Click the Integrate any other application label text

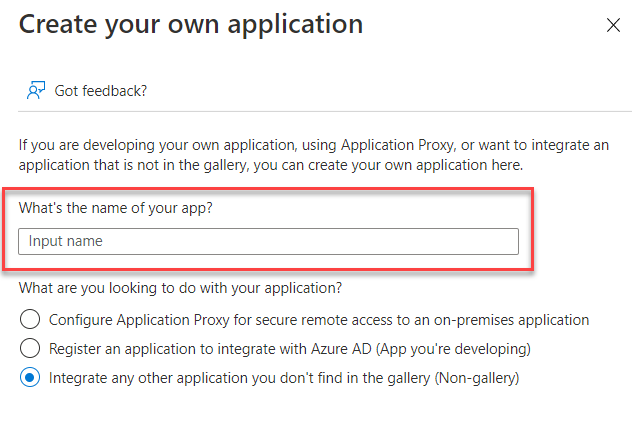(284, 378)
